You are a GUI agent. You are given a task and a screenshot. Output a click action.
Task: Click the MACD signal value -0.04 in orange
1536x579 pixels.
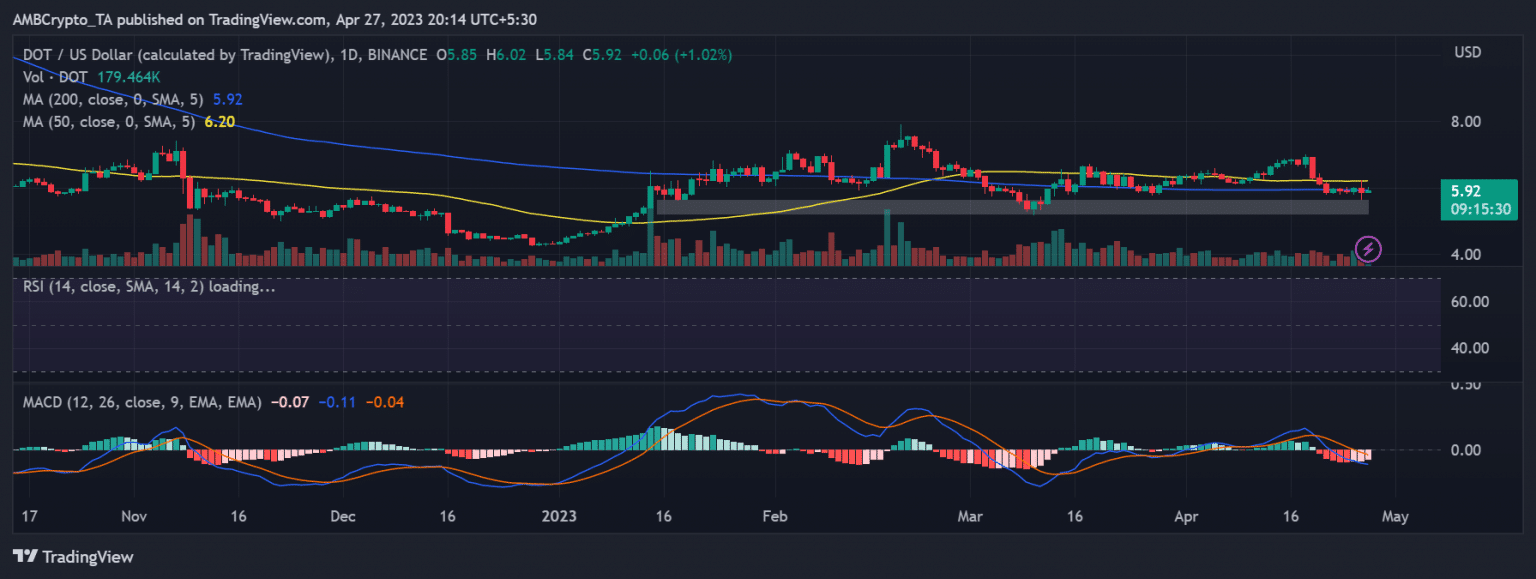385,402
